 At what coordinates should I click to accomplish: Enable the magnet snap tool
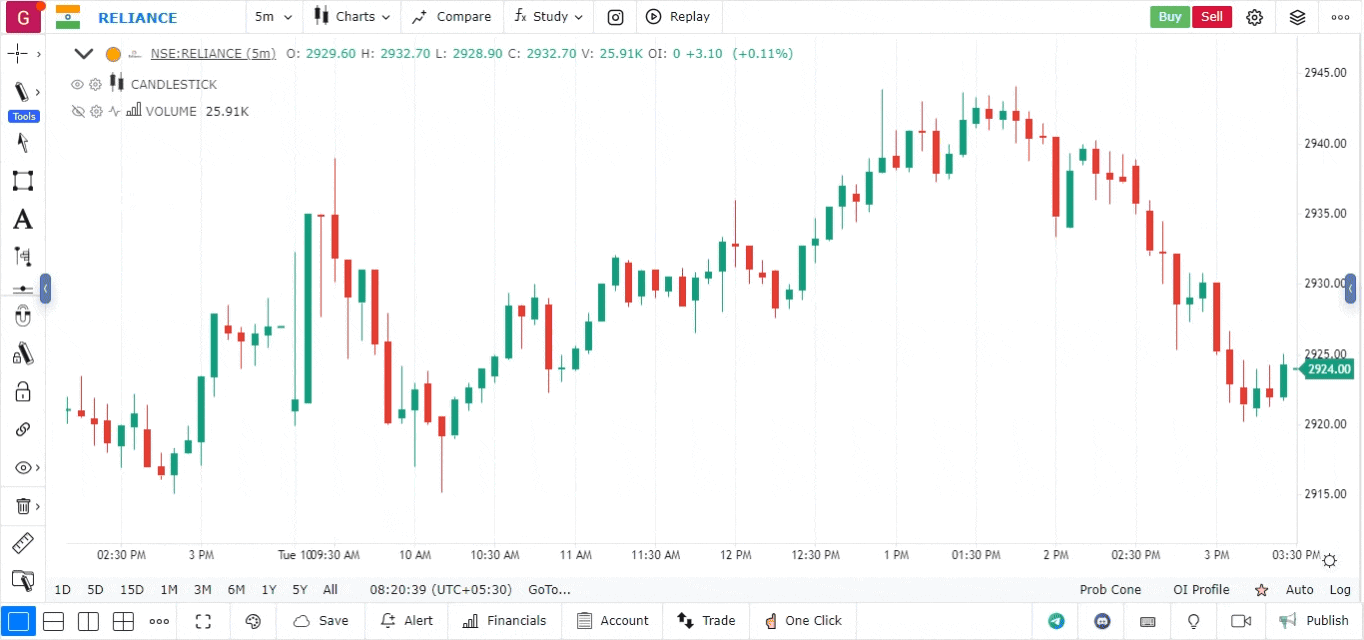pos(22,317)
